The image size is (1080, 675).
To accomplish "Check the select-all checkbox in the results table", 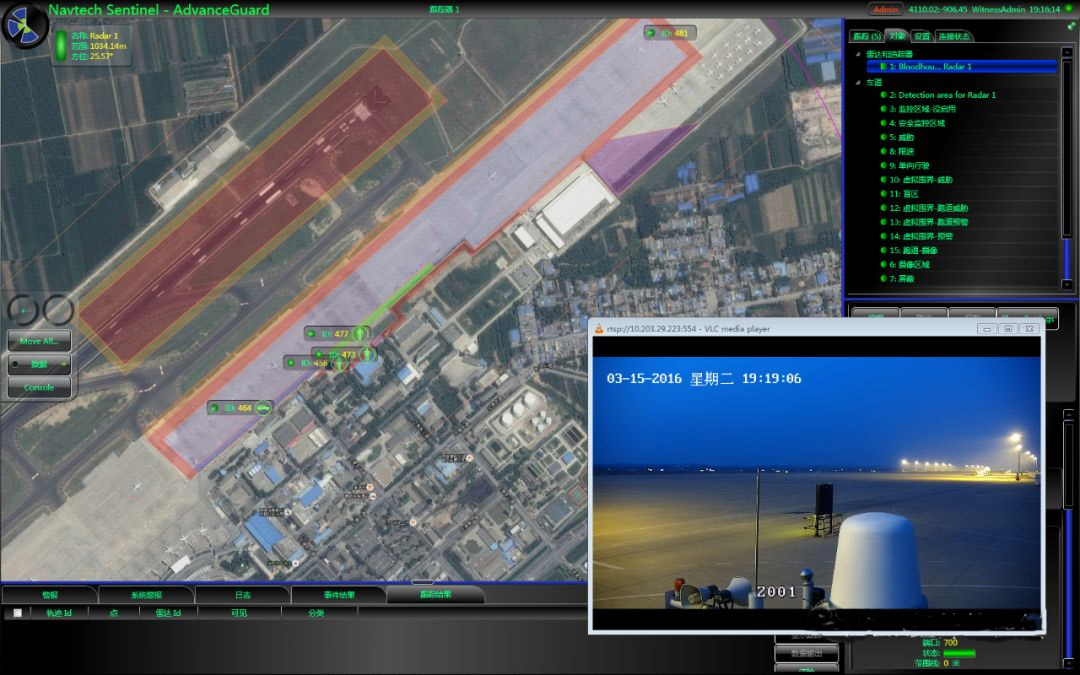I will click(15, 612).
